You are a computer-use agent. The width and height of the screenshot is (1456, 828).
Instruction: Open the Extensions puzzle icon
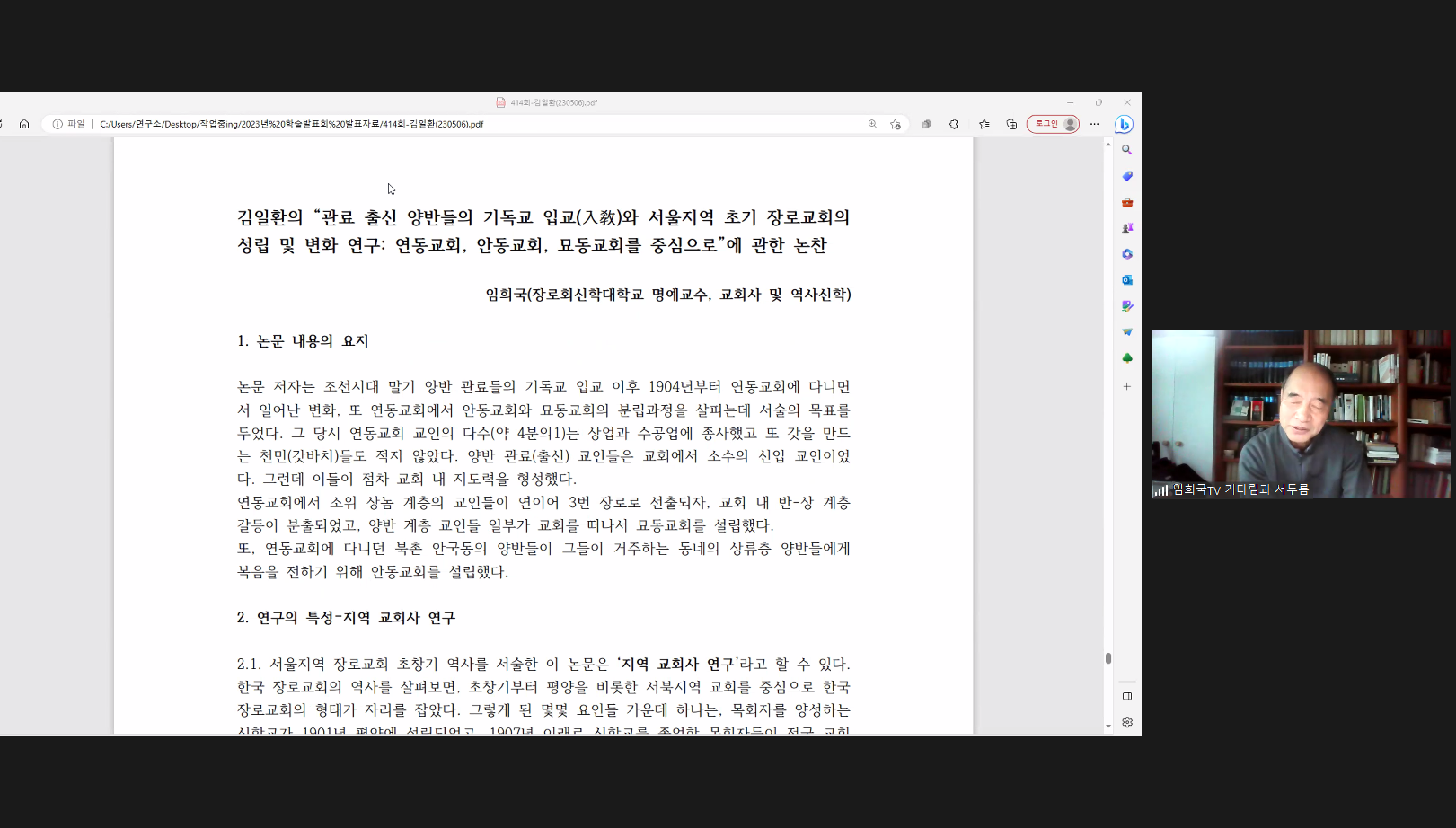click(x=954, y=124)
